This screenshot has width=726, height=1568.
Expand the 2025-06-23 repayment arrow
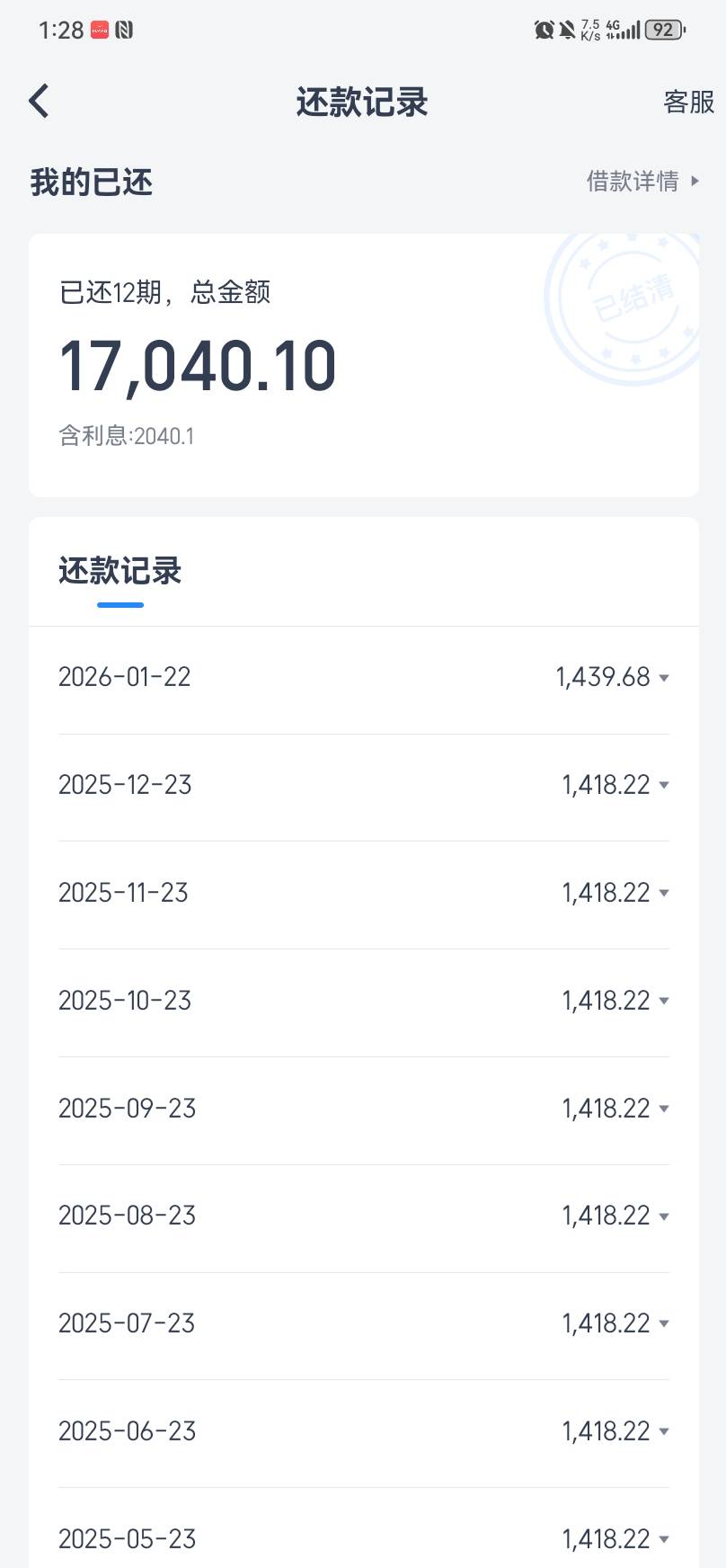[x=664, y=1431]
